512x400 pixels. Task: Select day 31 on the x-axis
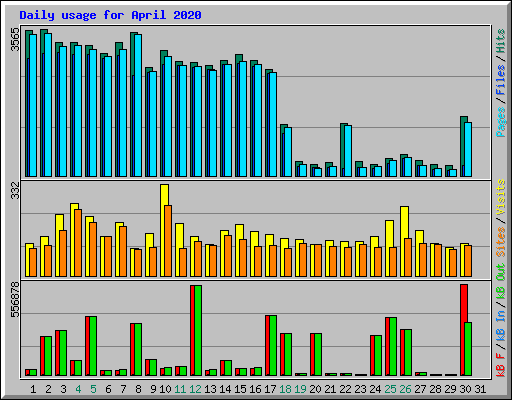(x=480, y=389)
